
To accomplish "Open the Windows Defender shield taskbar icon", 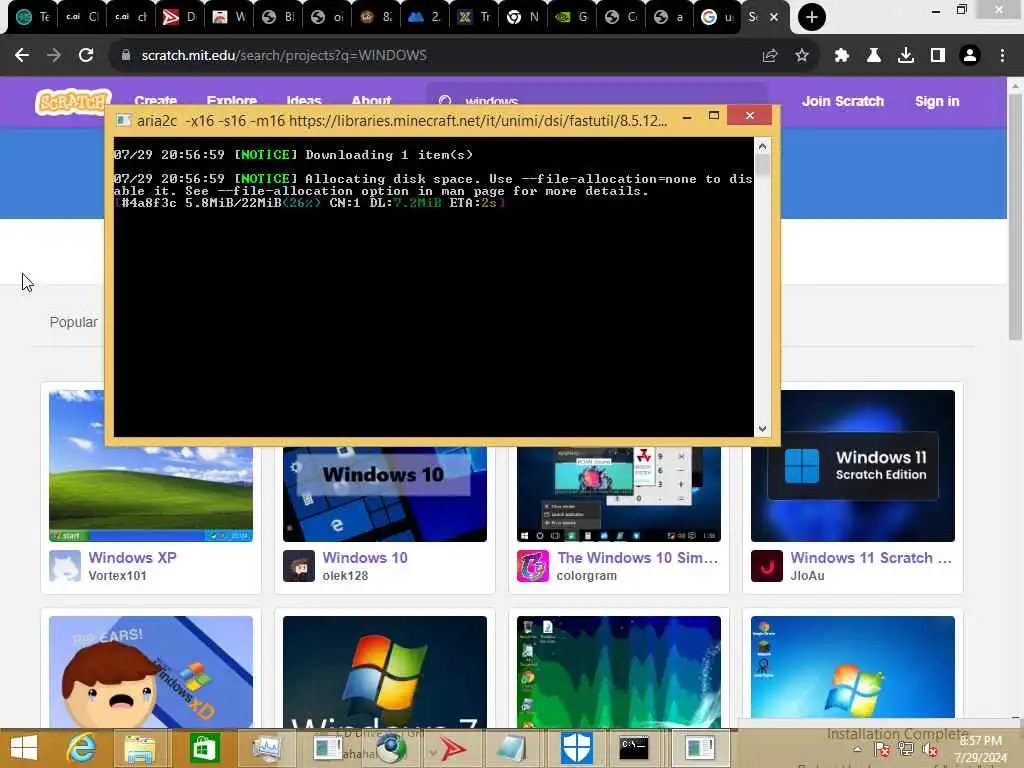I will pyautogui.click(x=577, y=748).
